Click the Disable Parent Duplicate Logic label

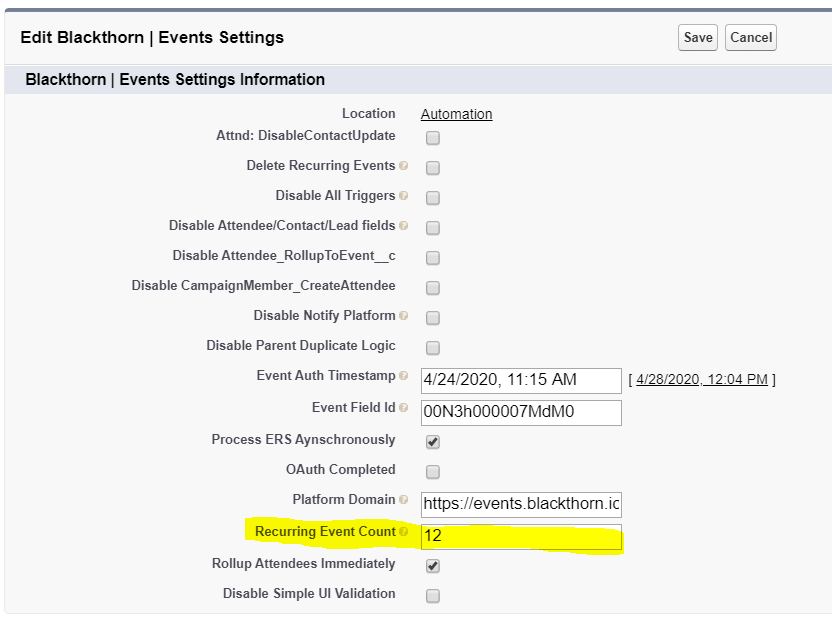[301, 346]
